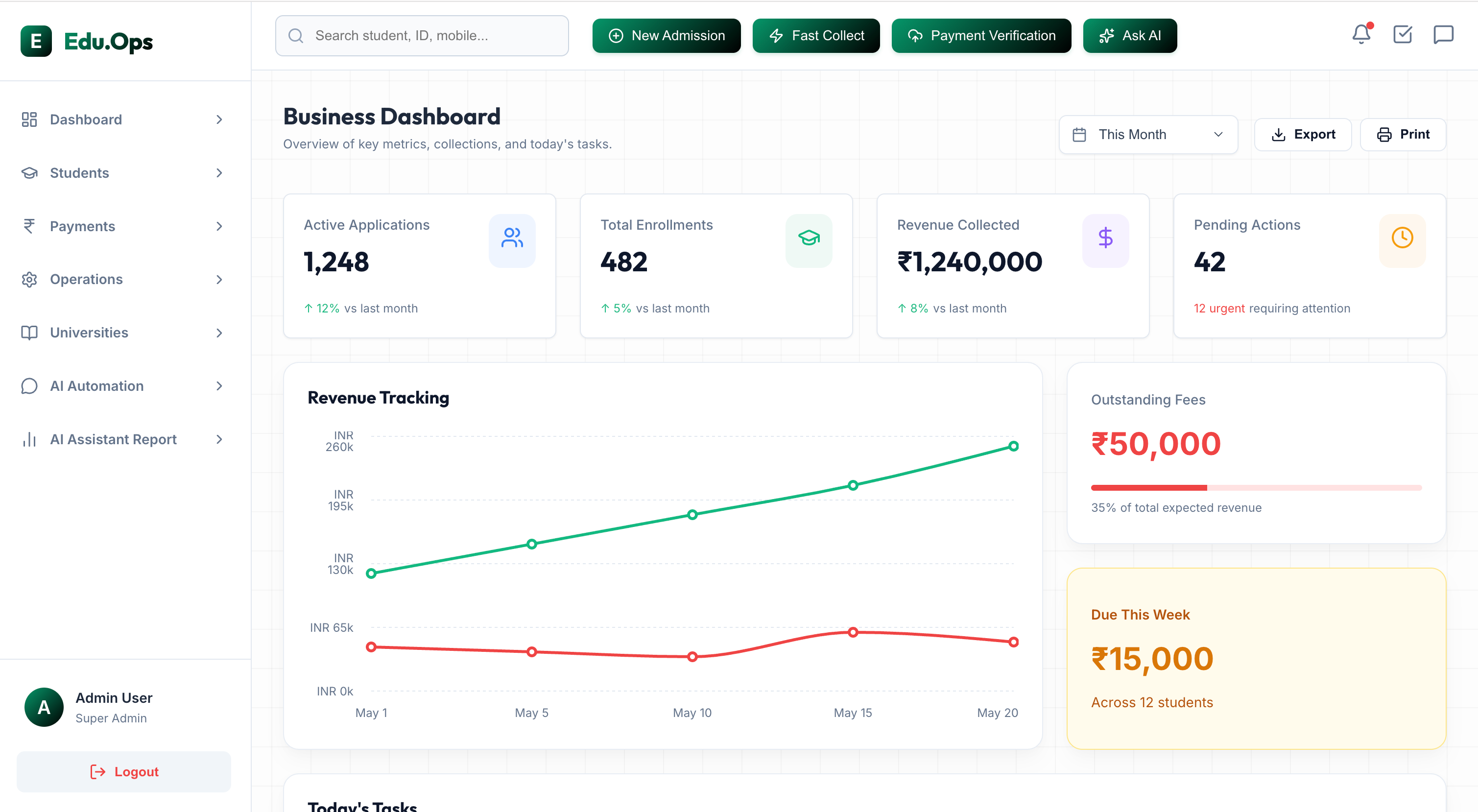
Task: Click the ₹1,240,000 revenue value
Action: (969, 262)
